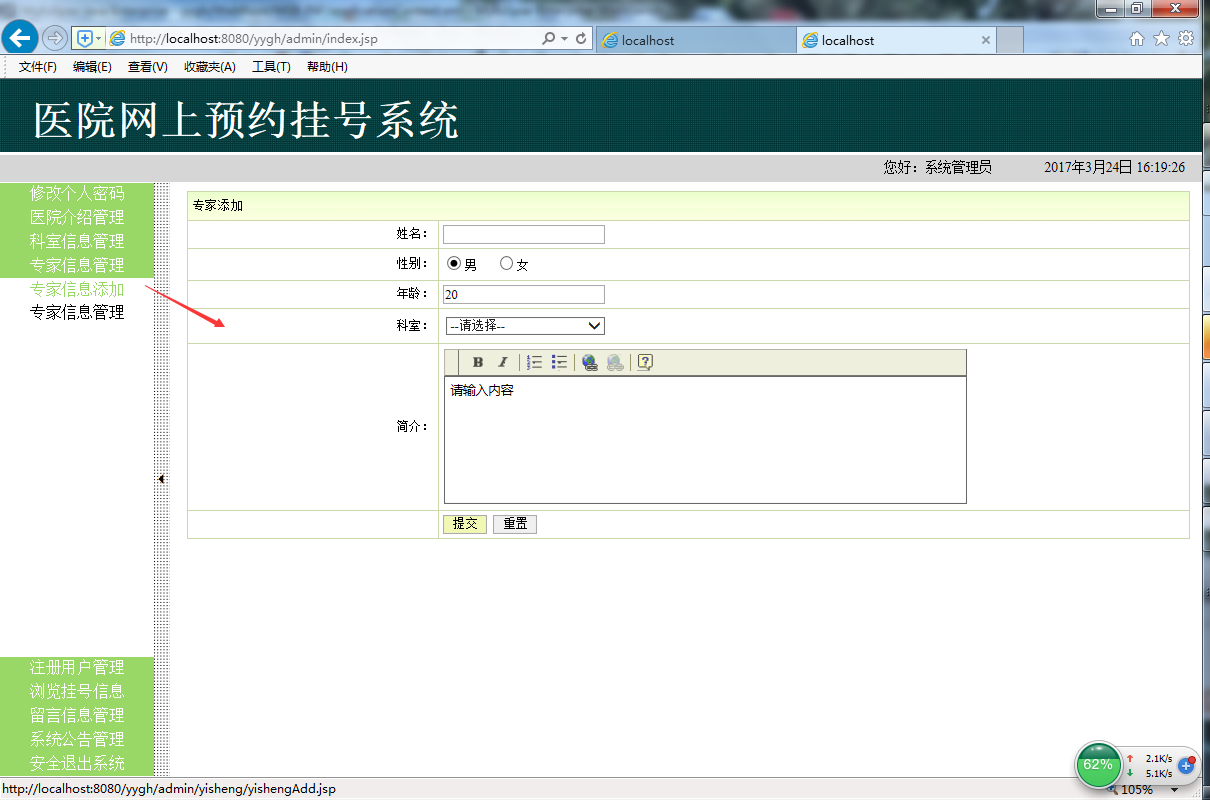The image size is (1210, 800).
Task: Go forward with the browser forward arrow
Action: click(54, 39)
